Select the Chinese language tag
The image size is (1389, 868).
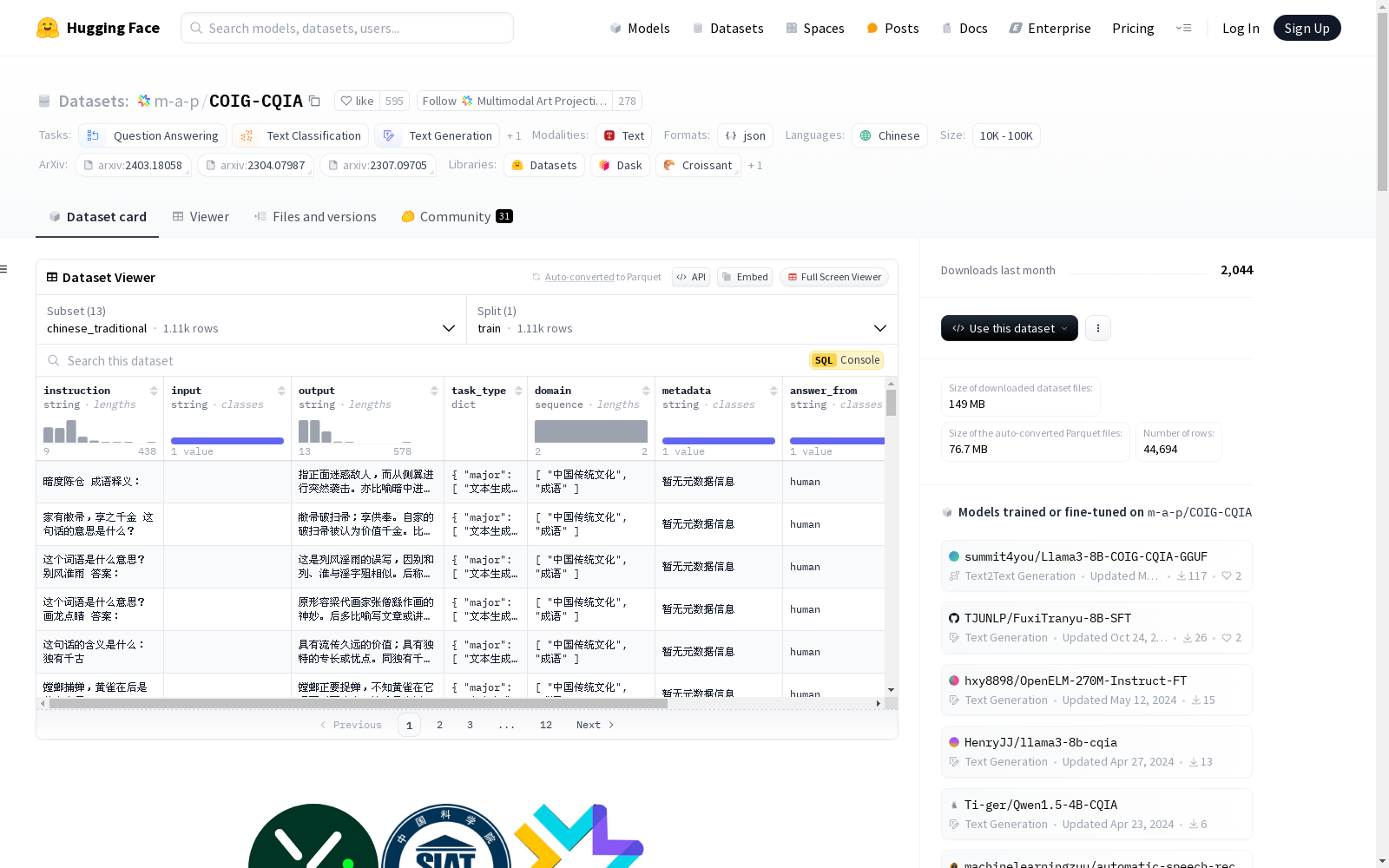890,135
